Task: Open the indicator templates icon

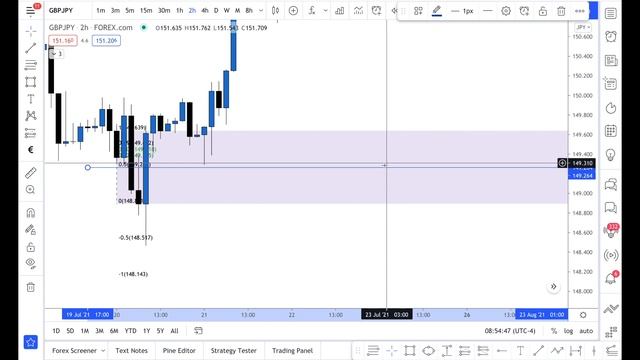Action: (x=358, y=11)
